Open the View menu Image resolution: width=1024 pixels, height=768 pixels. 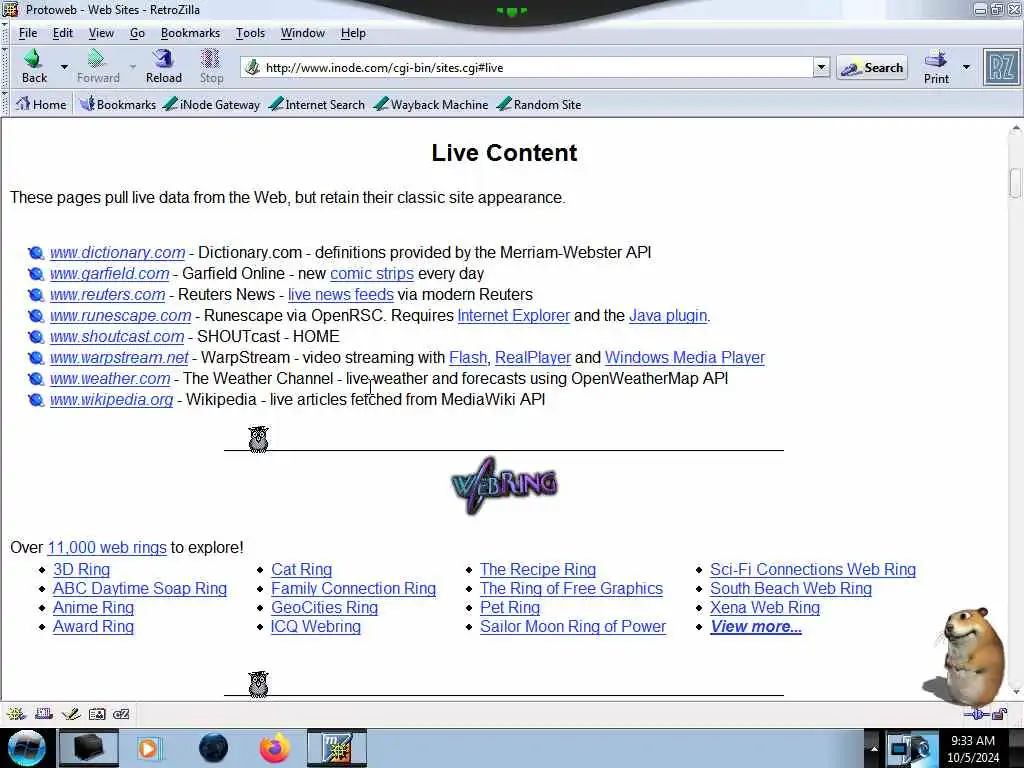pos(101,33)
